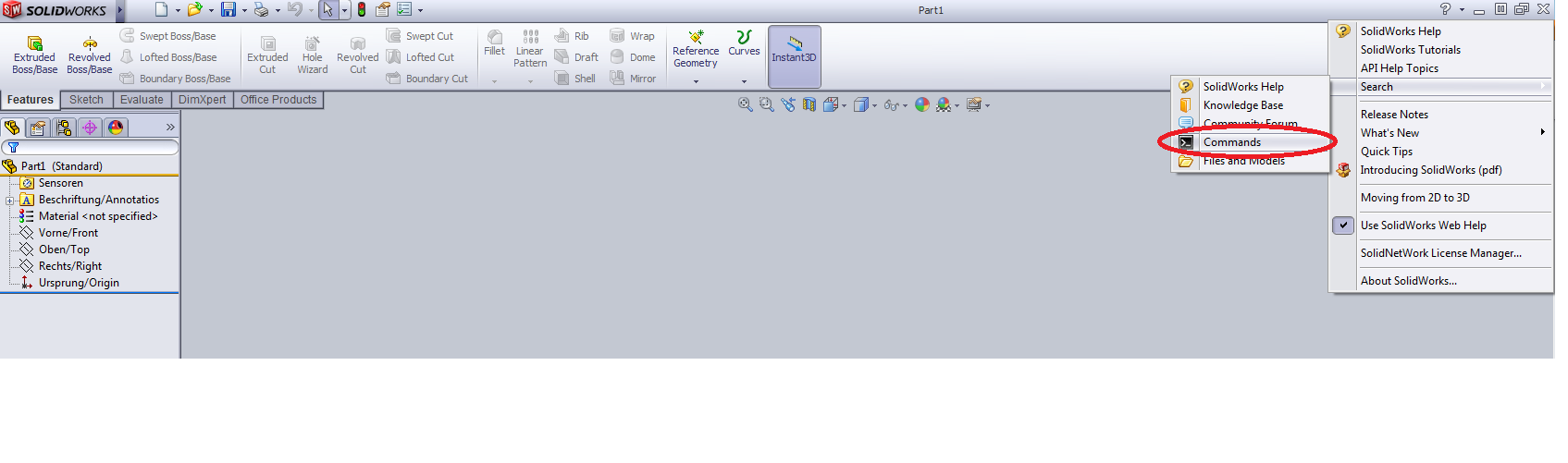
Task: Expand the Curves dropdown arrow
Action: click(744, 81)
